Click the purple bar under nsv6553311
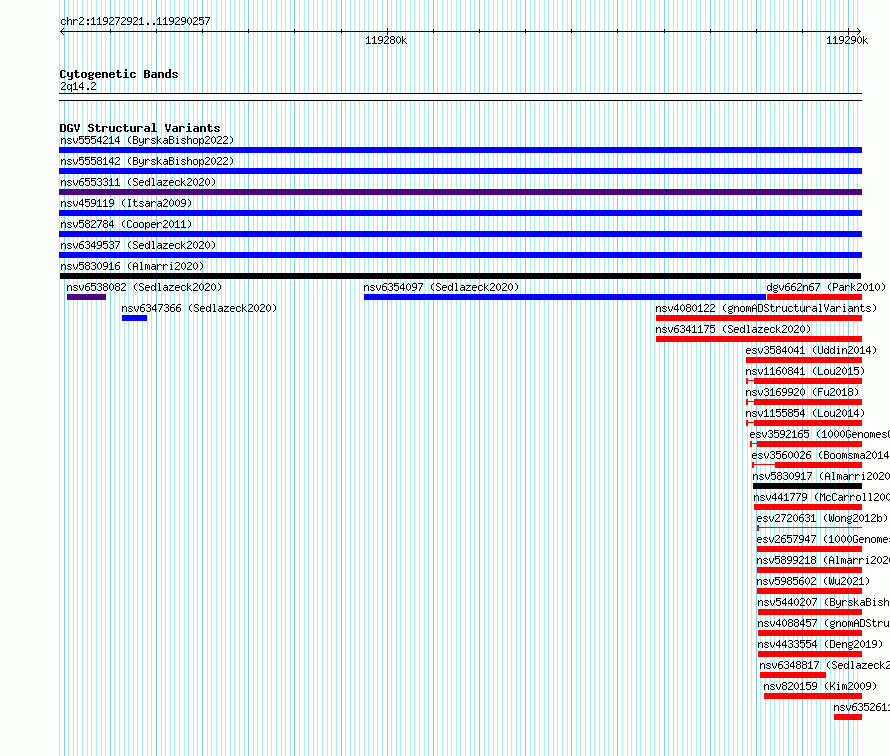Image resolution: width=890 pixels, height=756 pixels. (x=460, y=192)
